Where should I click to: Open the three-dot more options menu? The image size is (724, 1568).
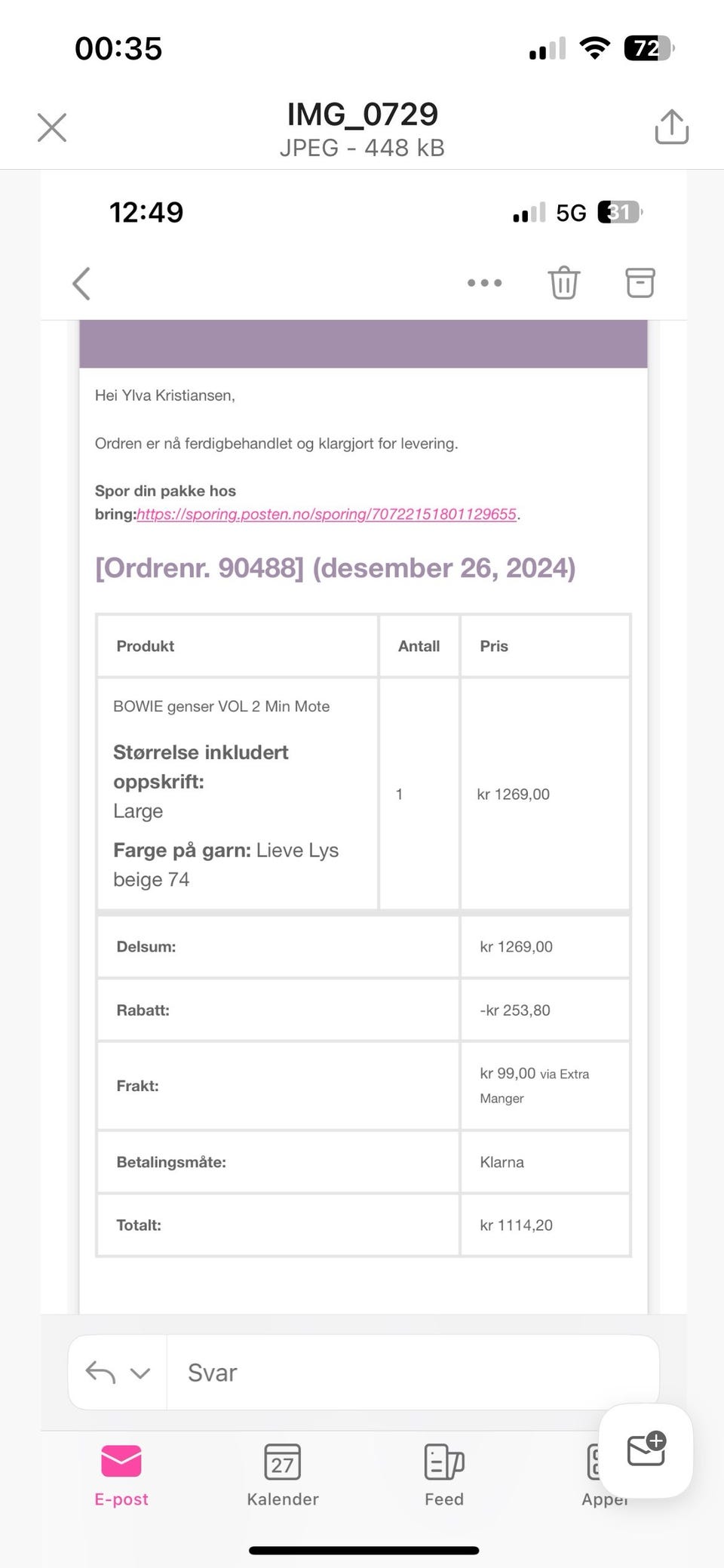484,283
